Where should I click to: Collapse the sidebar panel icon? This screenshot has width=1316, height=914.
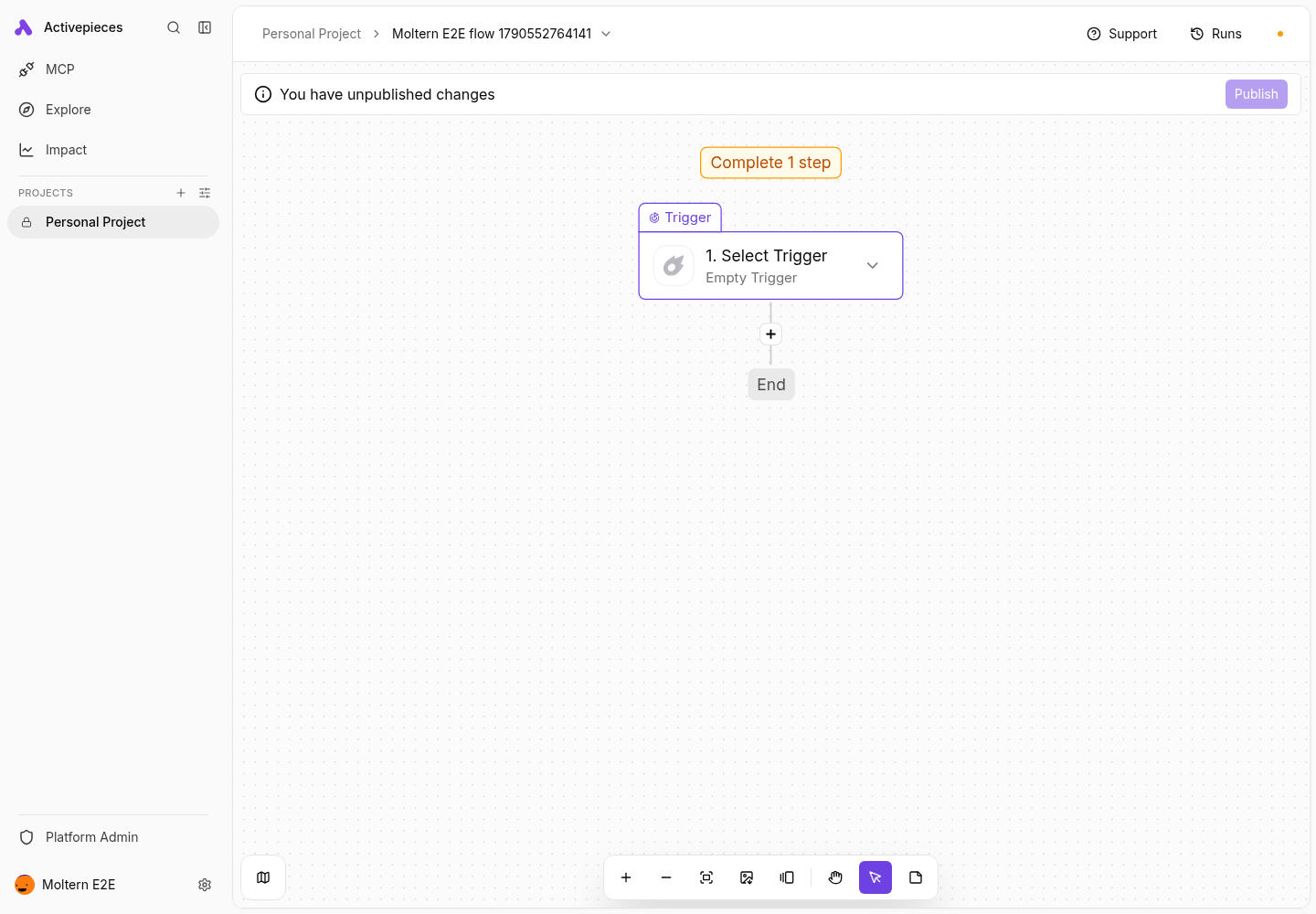pos(205,27)
